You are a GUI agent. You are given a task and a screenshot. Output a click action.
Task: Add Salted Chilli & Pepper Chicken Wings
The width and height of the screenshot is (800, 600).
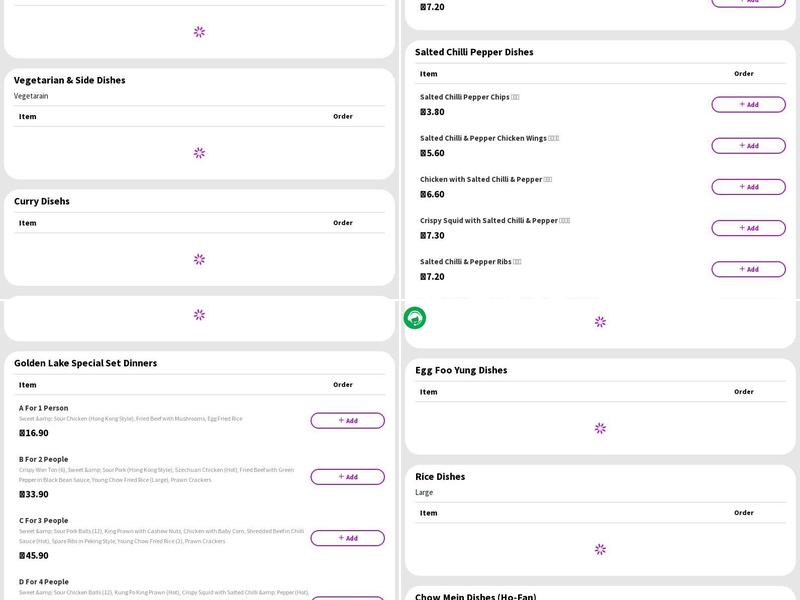tap(748, 146)
